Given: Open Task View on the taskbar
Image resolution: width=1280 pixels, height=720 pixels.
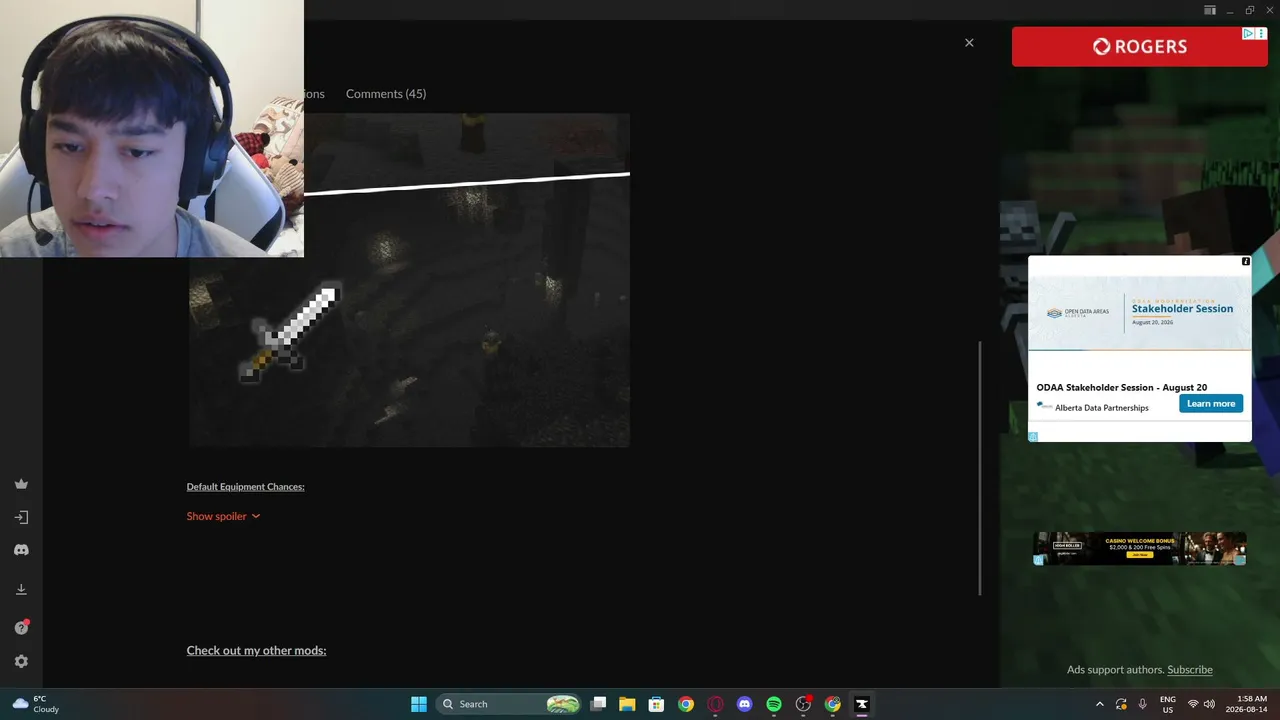Looking at the screenshot, I should (x=598, y=704).
